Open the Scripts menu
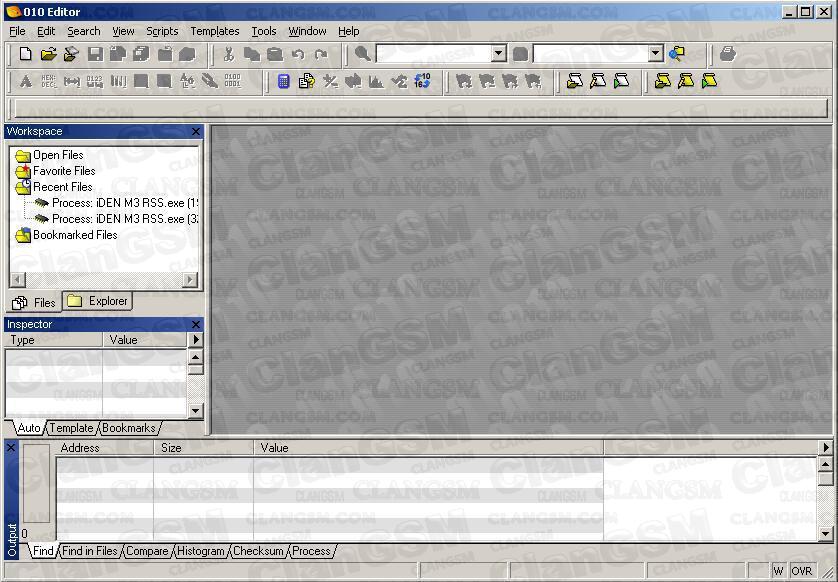This screenshot has height=582, width=838. click(x=162, y=31)
